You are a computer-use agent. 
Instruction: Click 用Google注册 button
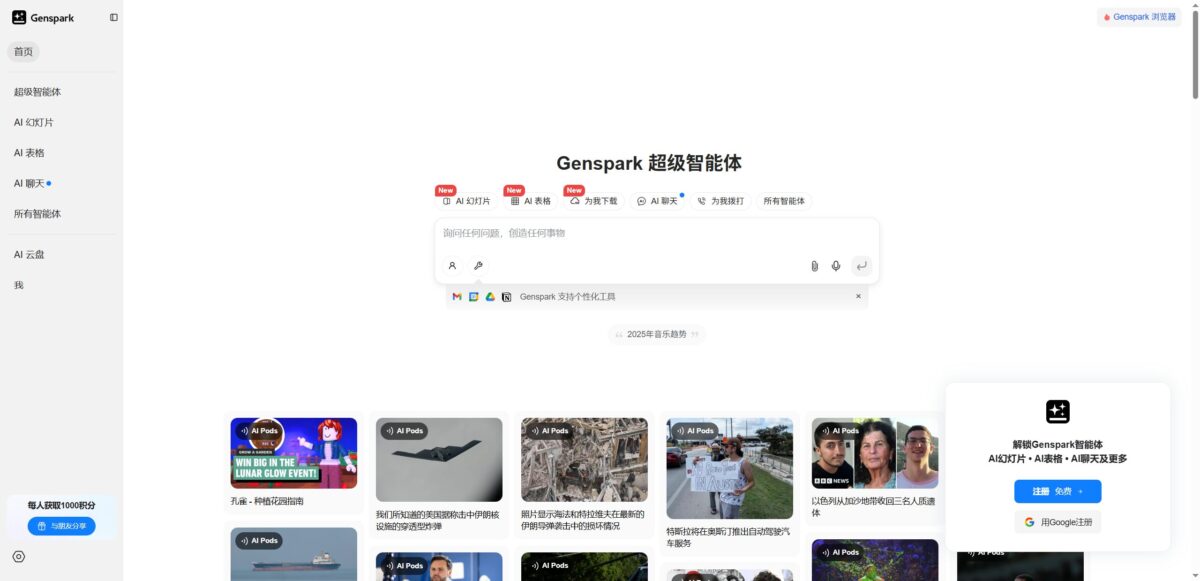pyautogui.click(x=1058, y=522)
